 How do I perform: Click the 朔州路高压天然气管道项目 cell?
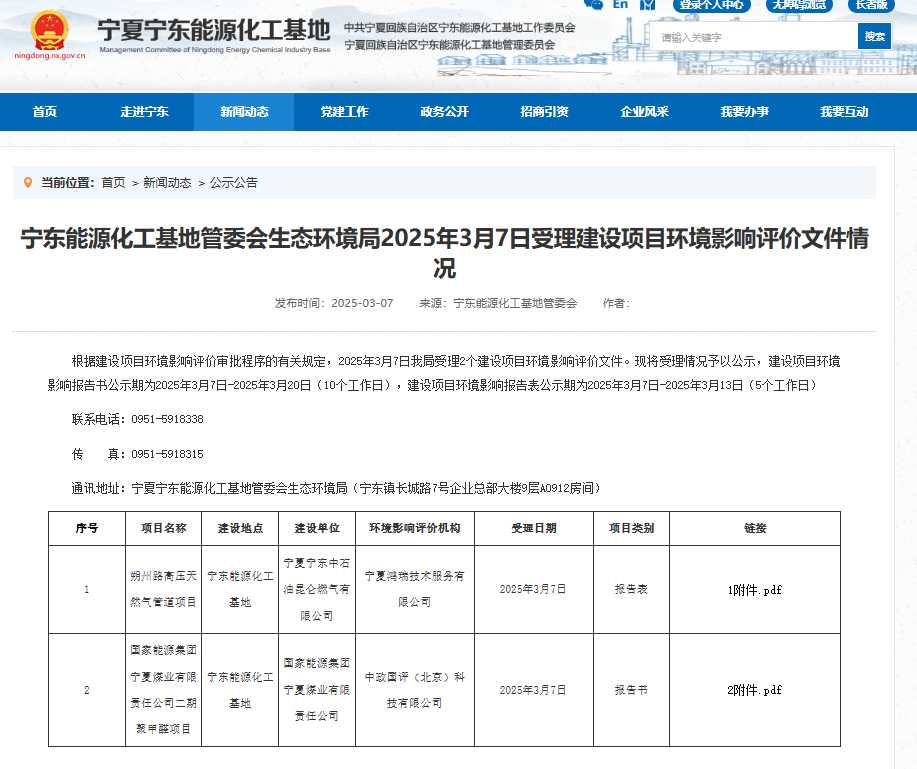pyautogui.click(x=163, y=589)
